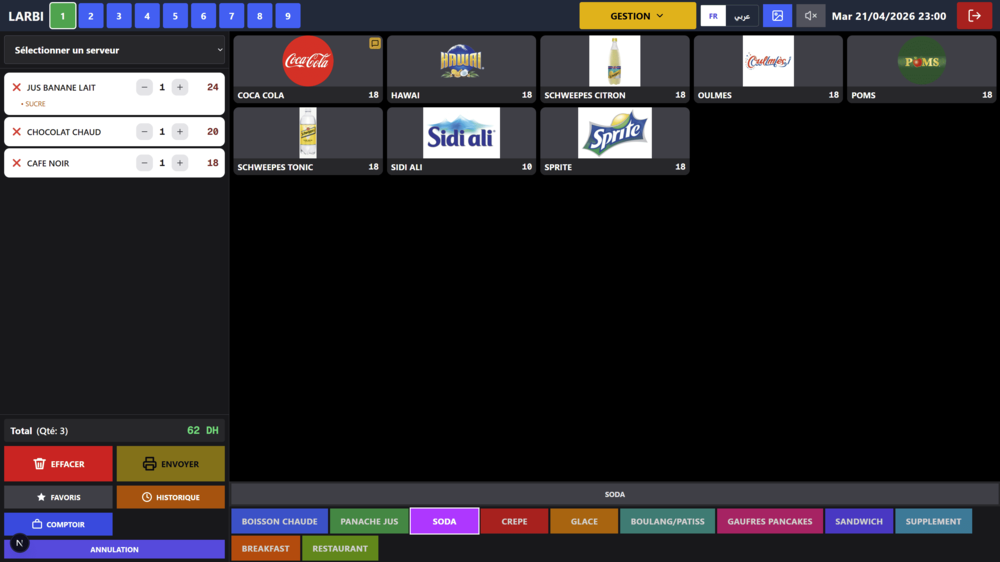Open note icon on Coca Cola card
This screenshot has height=562, width=1000.
pos(374,43)
